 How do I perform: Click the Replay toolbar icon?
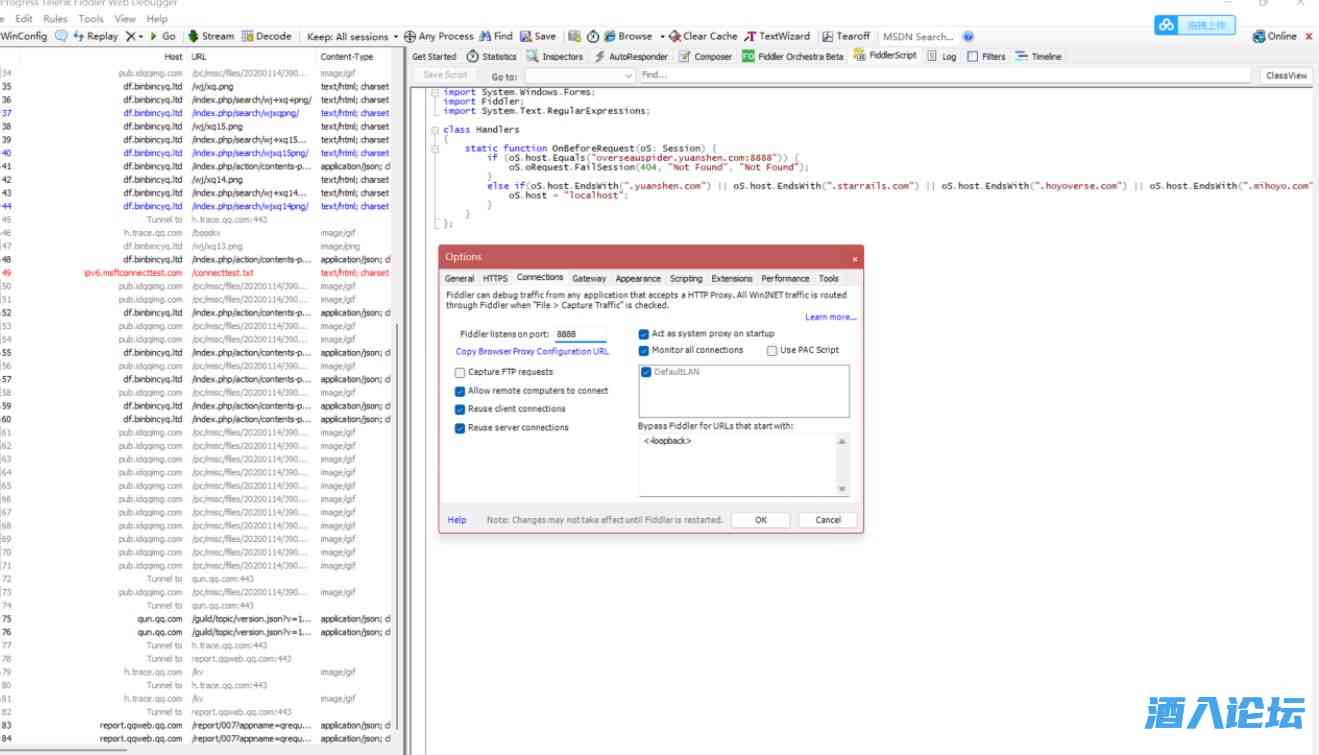[79, 37]
